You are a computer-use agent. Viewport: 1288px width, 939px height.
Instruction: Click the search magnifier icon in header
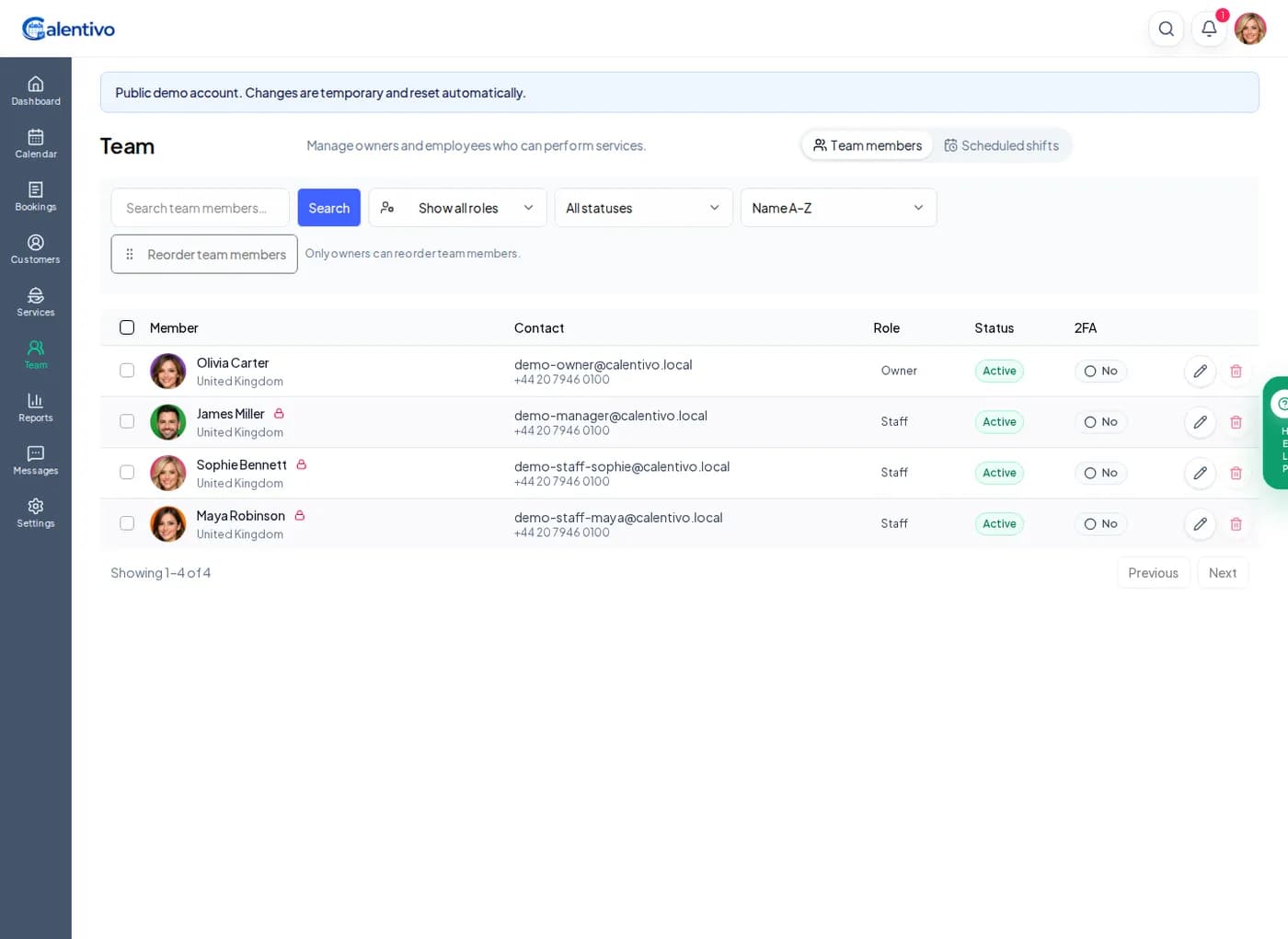point(1166,29)
